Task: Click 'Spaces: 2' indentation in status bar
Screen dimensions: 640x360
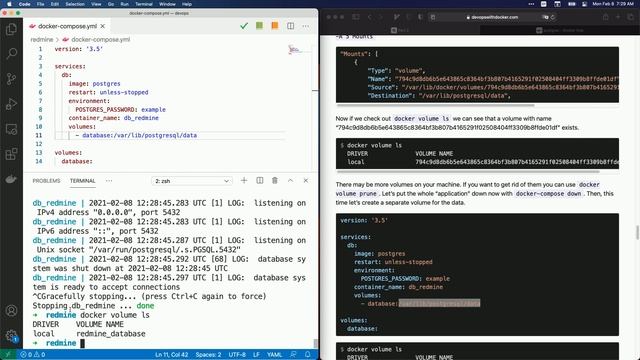Action: tap(208, 355)
